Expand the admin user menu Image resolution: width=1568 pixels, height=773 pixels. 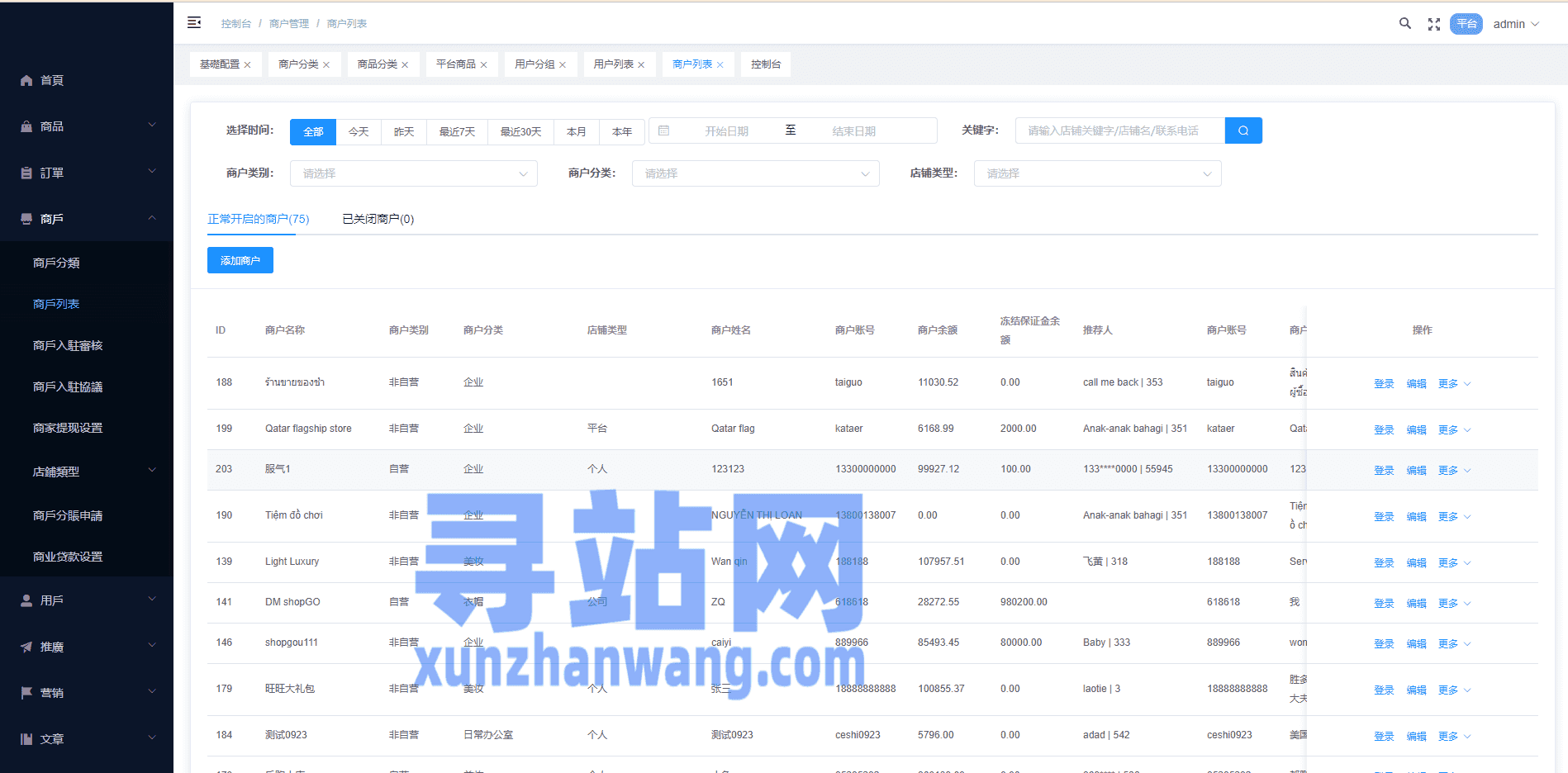pos(1515,24)
